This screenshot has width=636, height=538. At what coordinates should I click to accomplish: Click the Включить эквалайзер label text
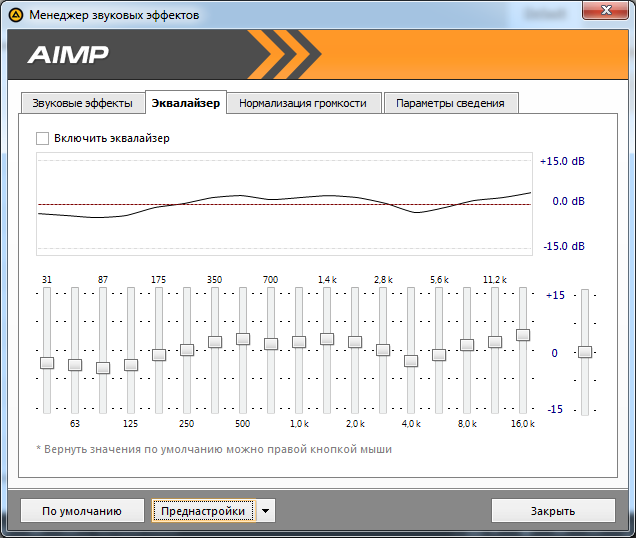[x=112, y=138]
